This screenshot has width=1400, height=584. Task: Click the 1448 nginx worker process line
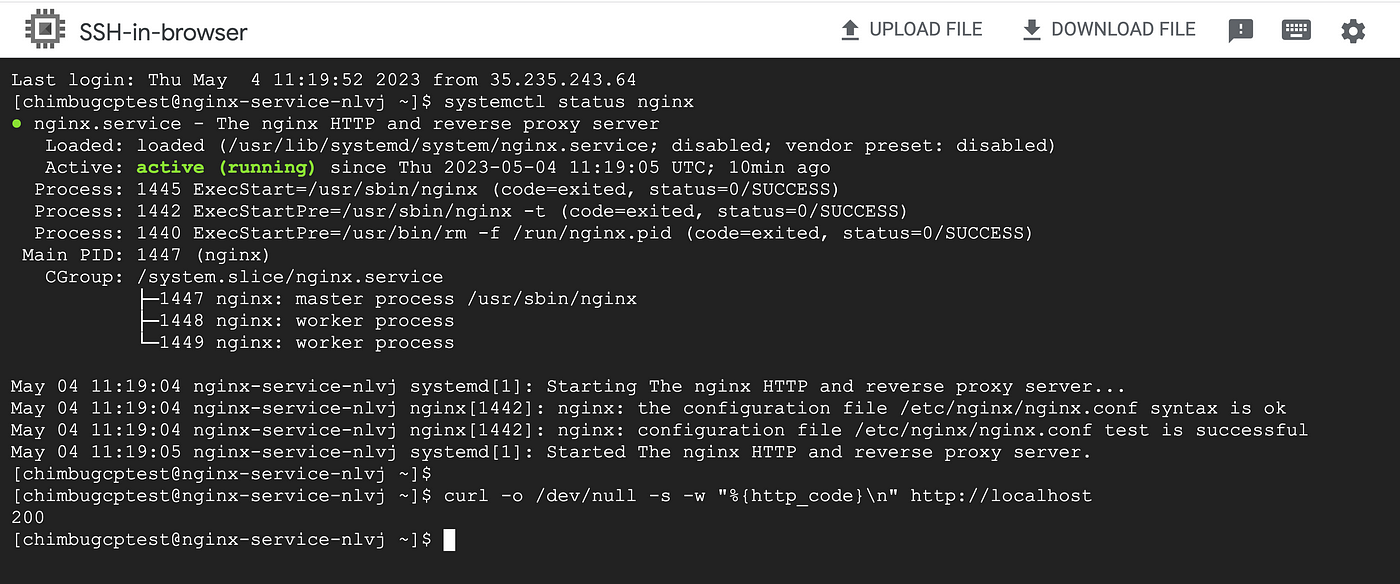(x=295, y=321)
